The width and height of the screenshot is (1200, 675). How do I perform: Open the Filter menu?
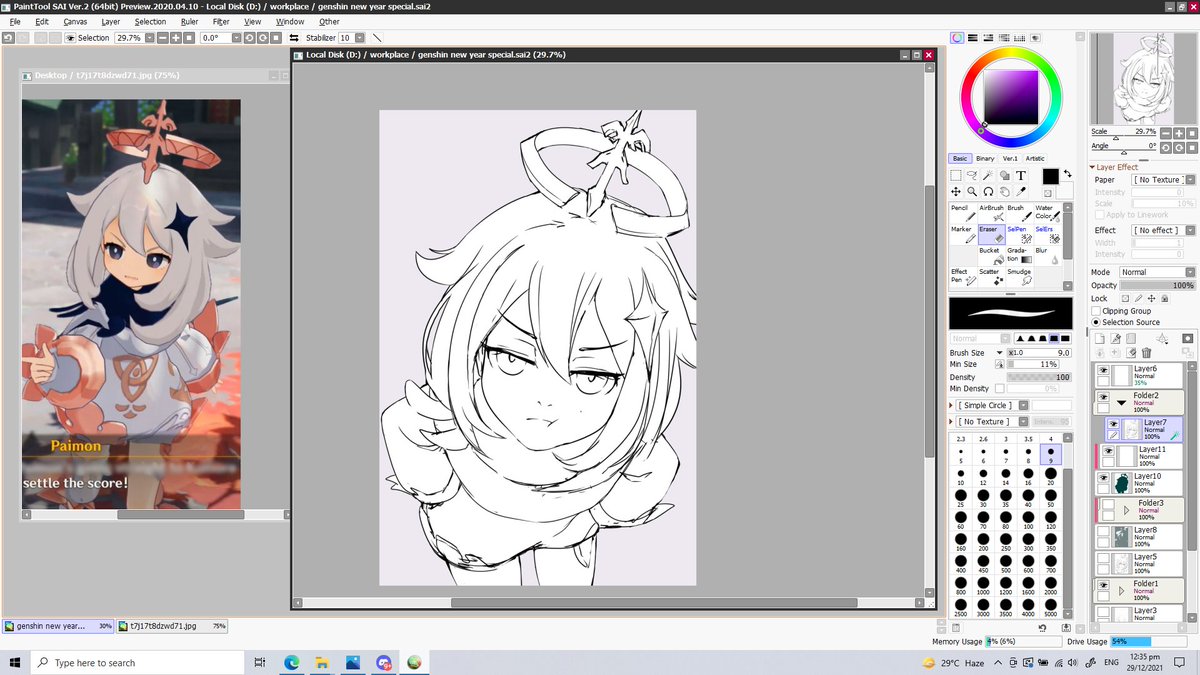coord(221,21)
